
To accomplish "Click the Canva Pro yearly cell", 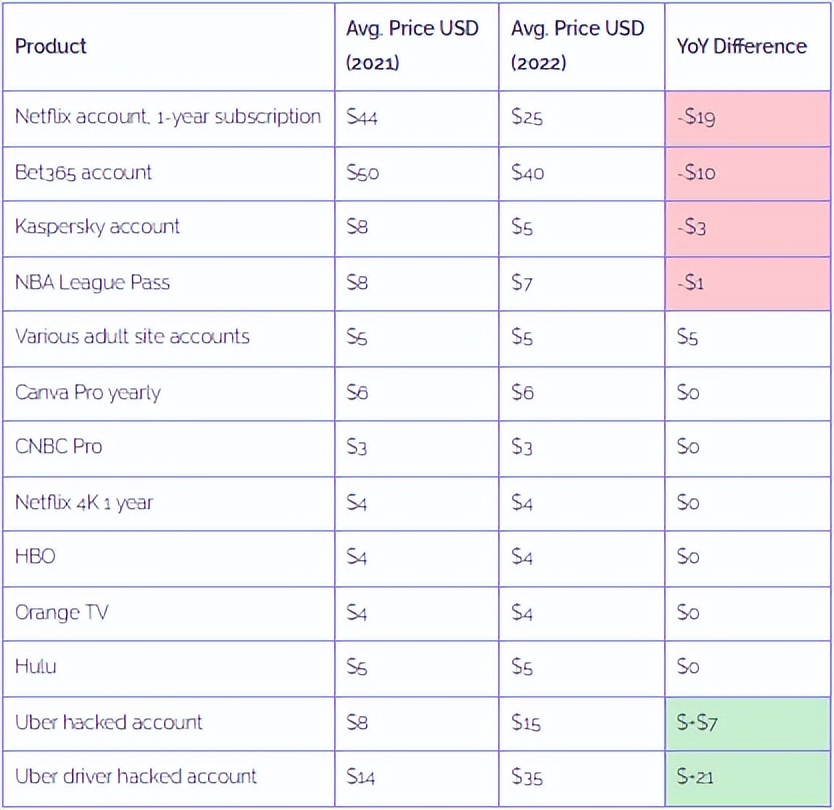I will click(88, 393).
